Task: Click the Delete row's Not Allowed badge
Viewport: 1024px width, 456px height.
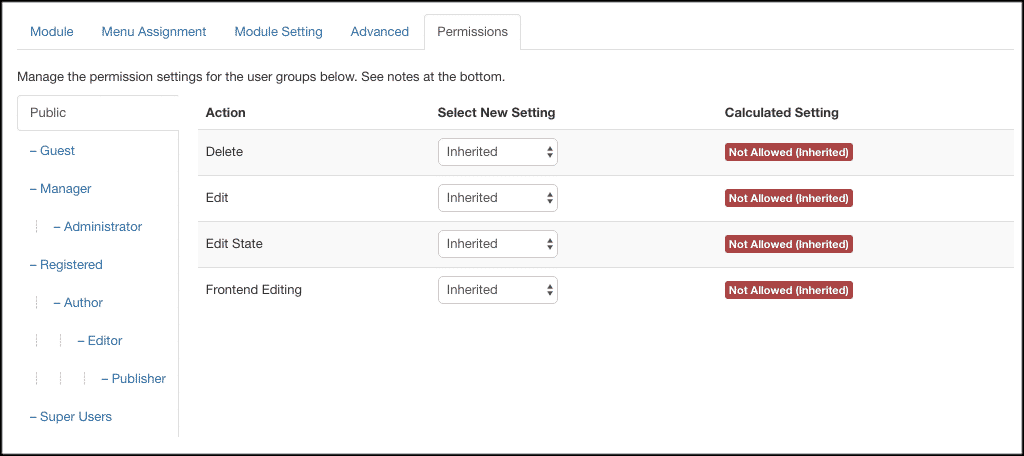Action: click(x=788, y=153)
